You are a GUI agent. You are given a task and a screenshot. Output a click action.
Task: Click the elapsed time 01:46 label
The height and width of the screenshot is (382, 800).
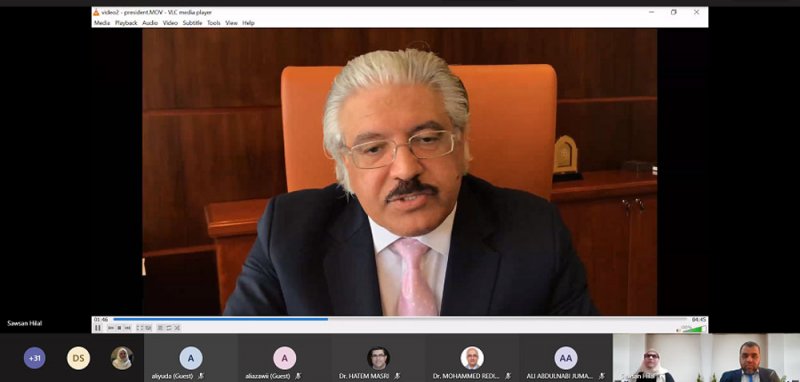coord(101,320)
